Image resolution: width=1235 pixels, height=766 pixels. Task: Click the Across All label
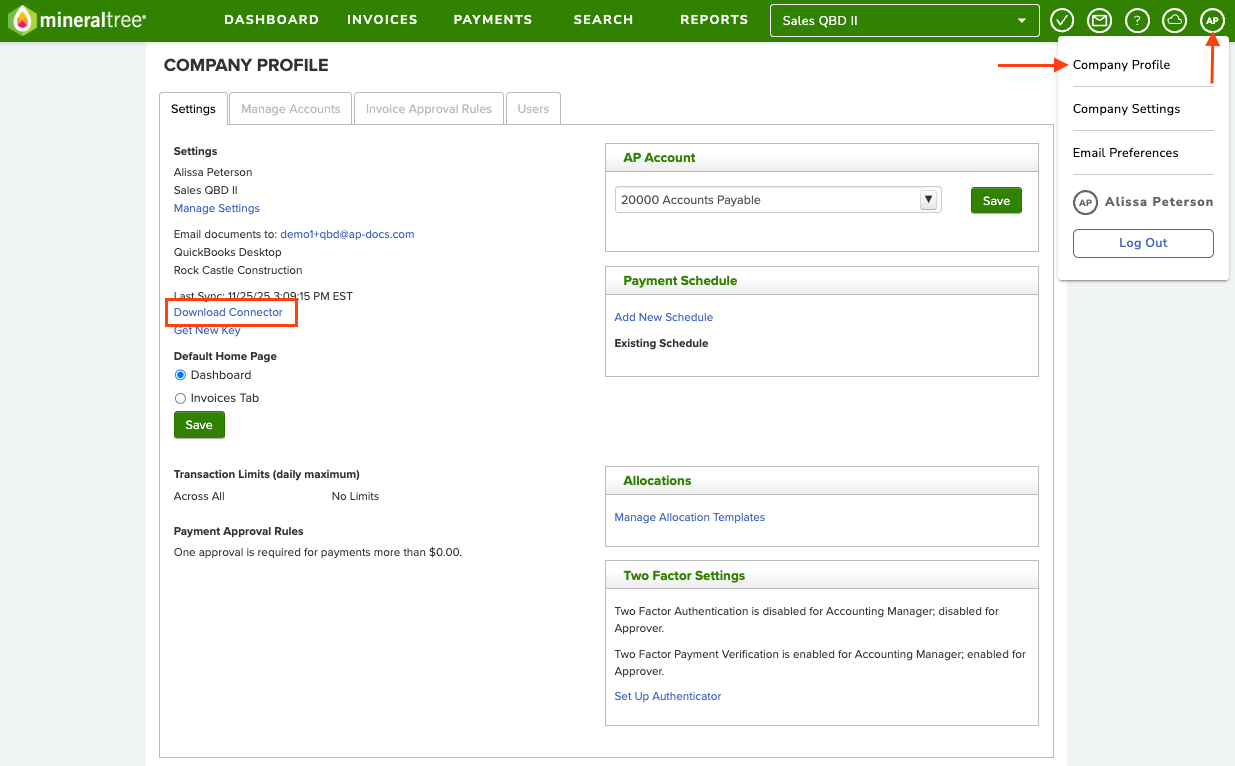[199, 496]
